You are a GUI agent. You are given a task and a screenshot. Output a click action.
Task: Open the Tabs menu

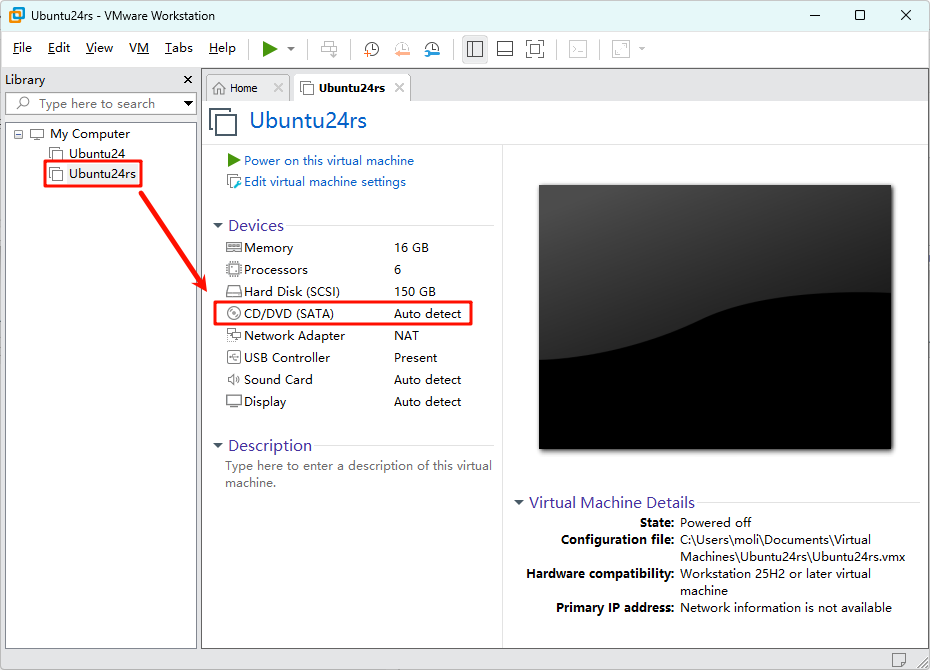[x=179, y=47]
